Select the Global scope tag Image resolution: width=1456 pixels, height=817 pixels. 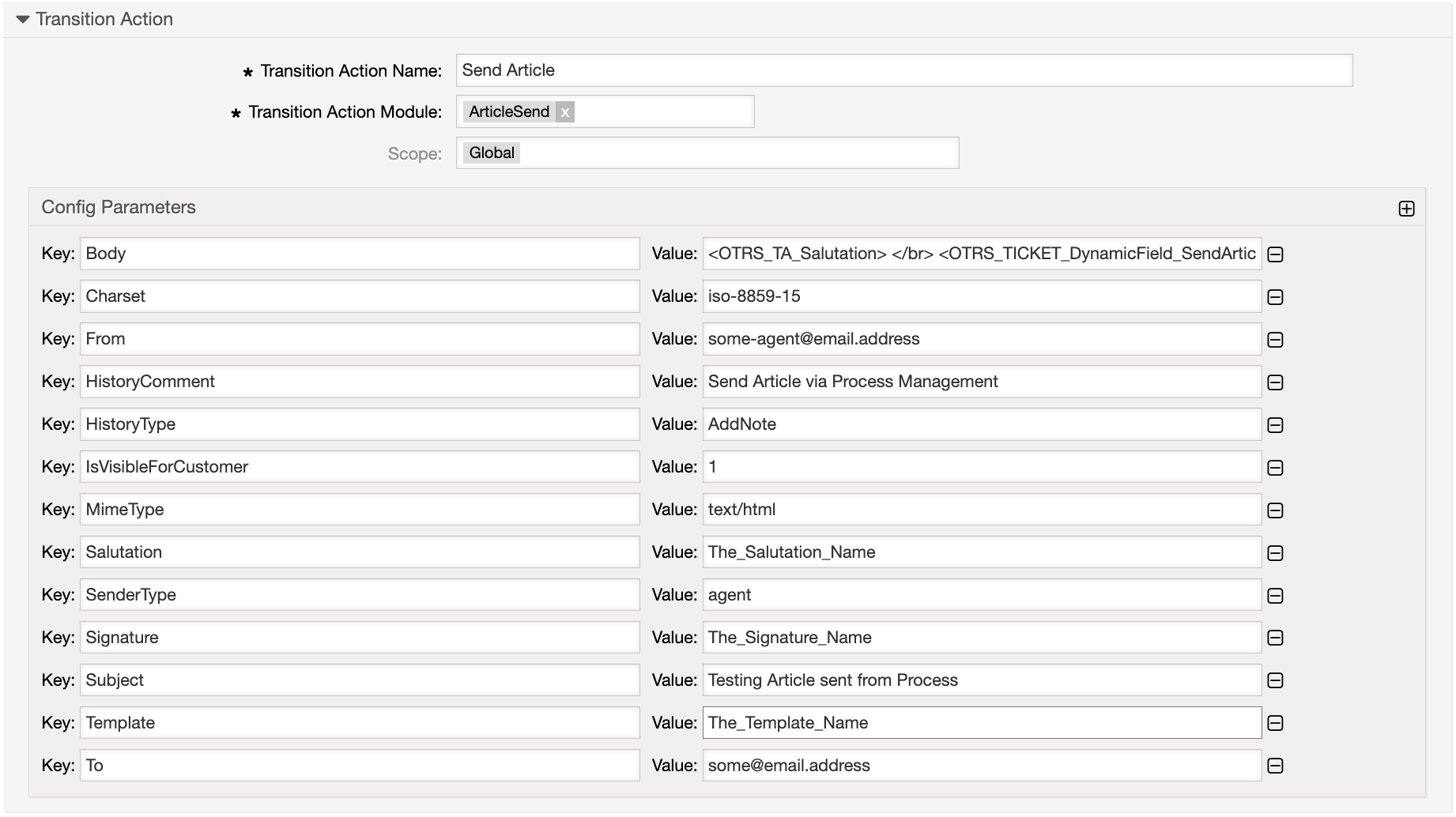tap(492, 152)
